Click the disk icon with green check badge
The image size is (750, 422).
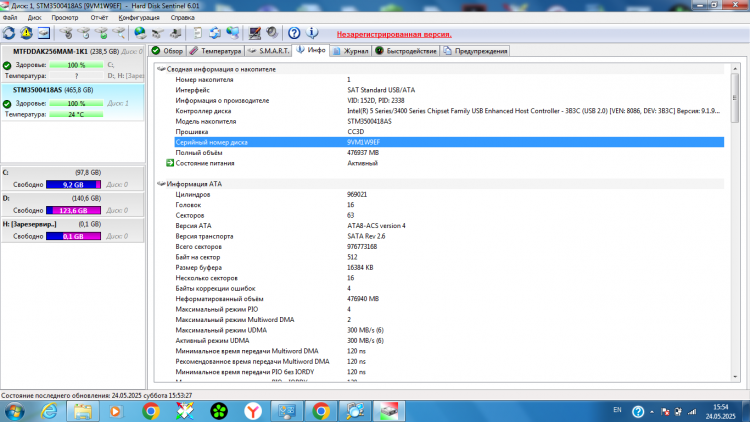101,33
